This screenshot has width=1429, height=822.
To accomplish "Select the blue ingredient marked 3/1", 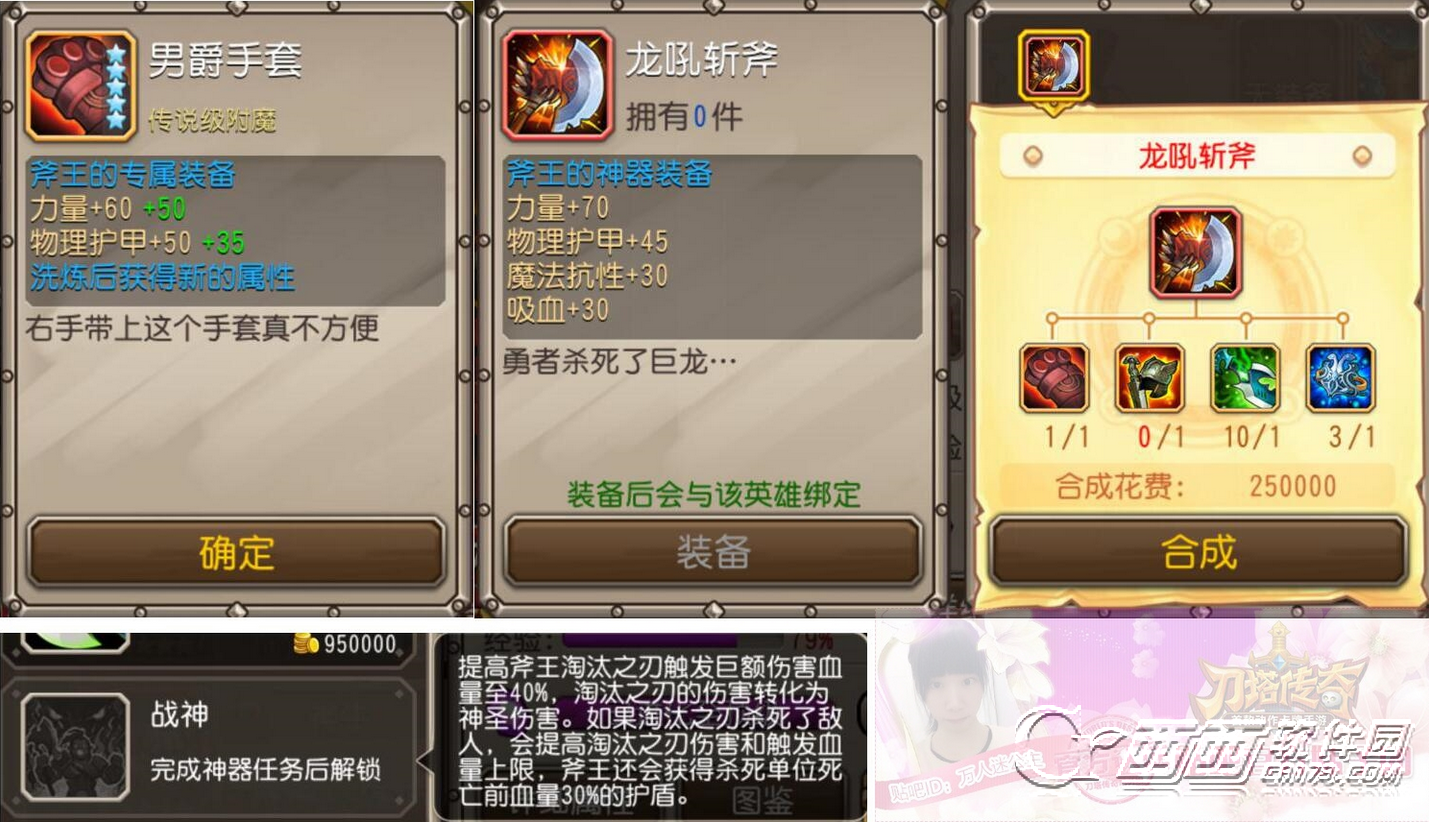I will click(1340, 378).
